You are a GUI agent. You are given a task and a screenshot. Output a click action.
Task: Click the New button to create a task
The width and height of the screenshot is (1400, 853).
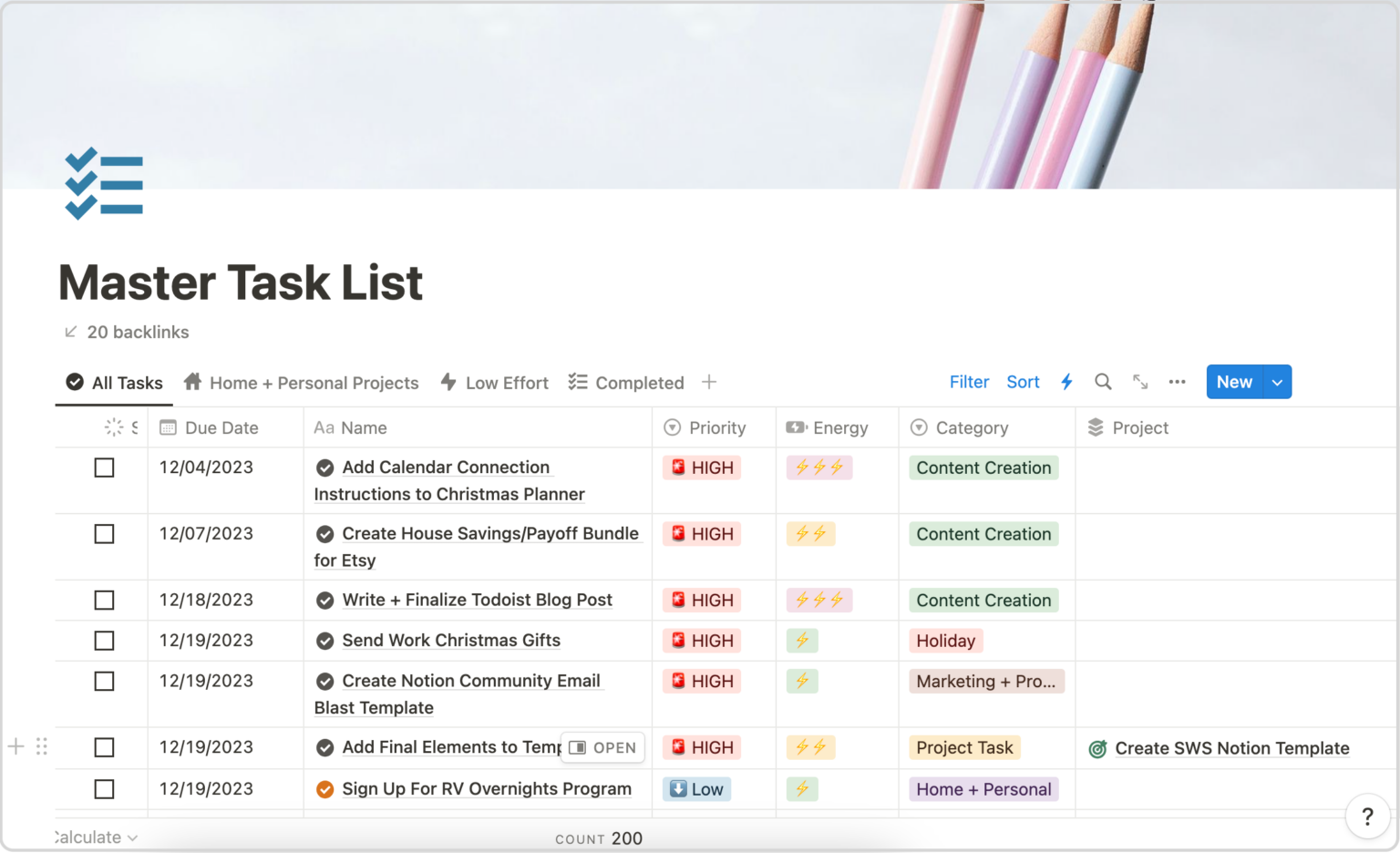tap(1234, 382)
